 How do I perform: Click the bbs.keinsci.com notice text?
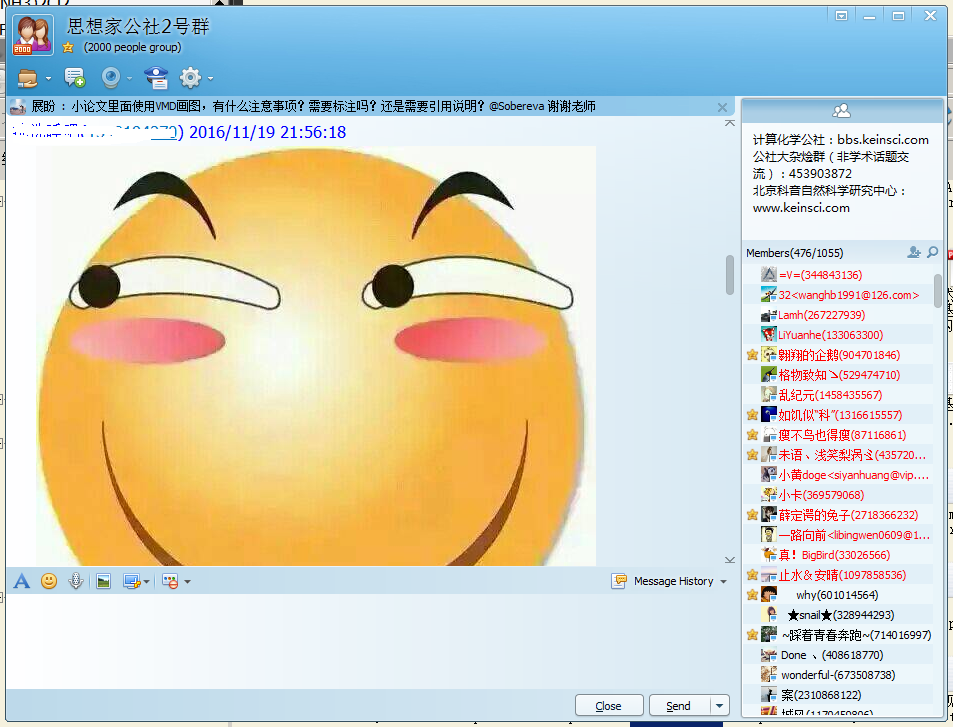click(x=882, y=140)
